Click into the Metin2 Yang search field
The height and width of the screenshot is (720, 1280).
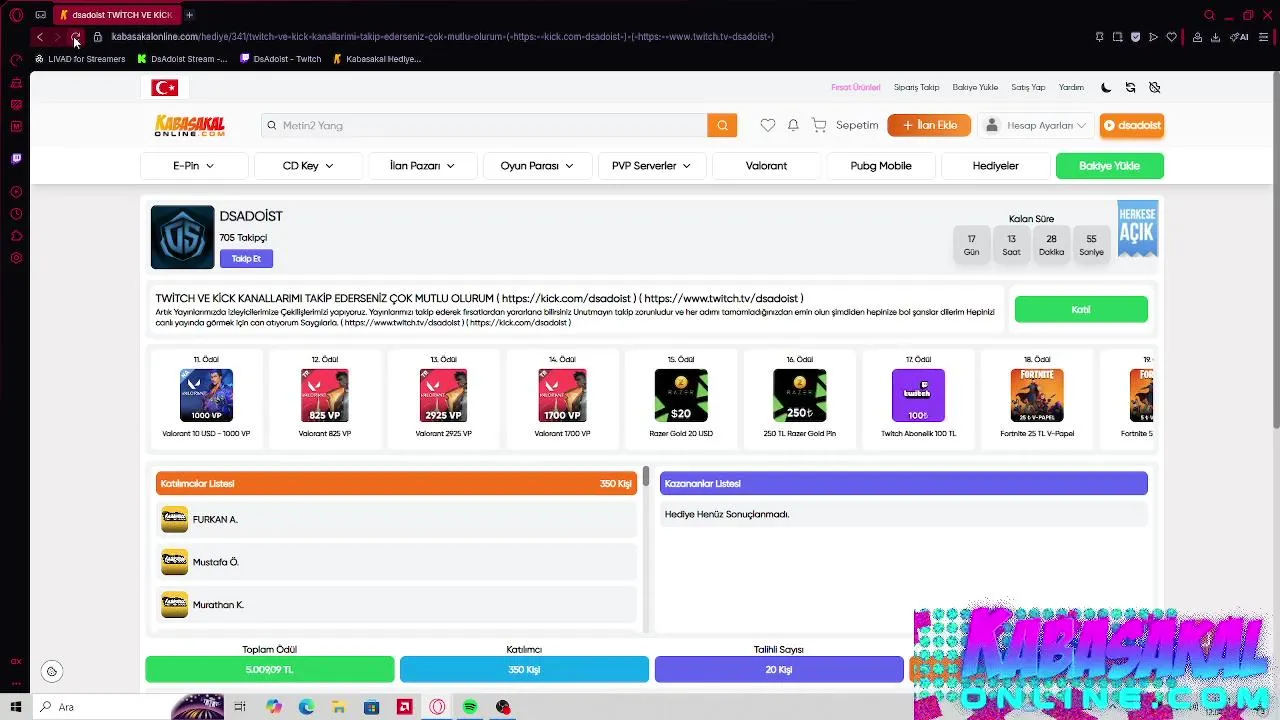[x=485, y=125]
